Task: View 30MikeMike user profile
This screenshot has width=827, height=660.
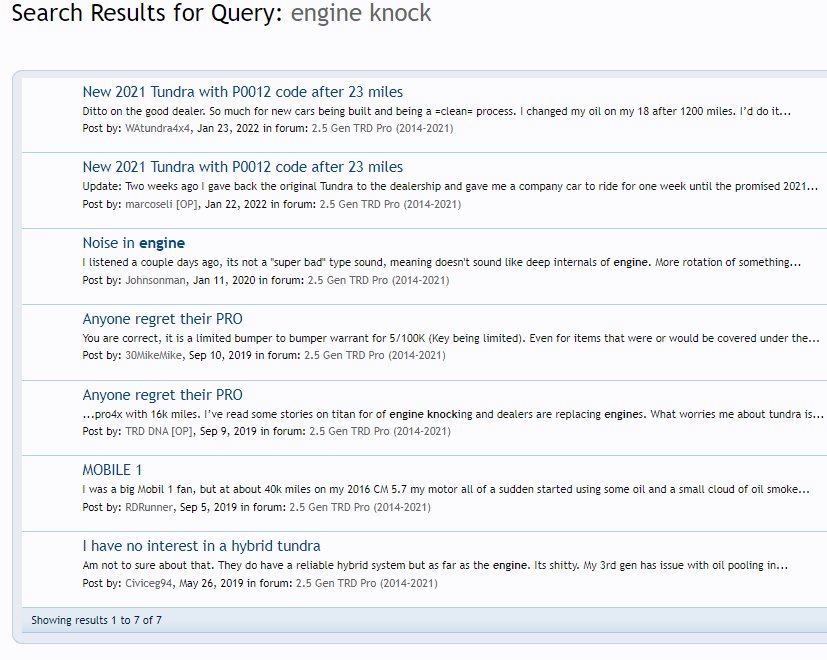Action: (153, 355)
